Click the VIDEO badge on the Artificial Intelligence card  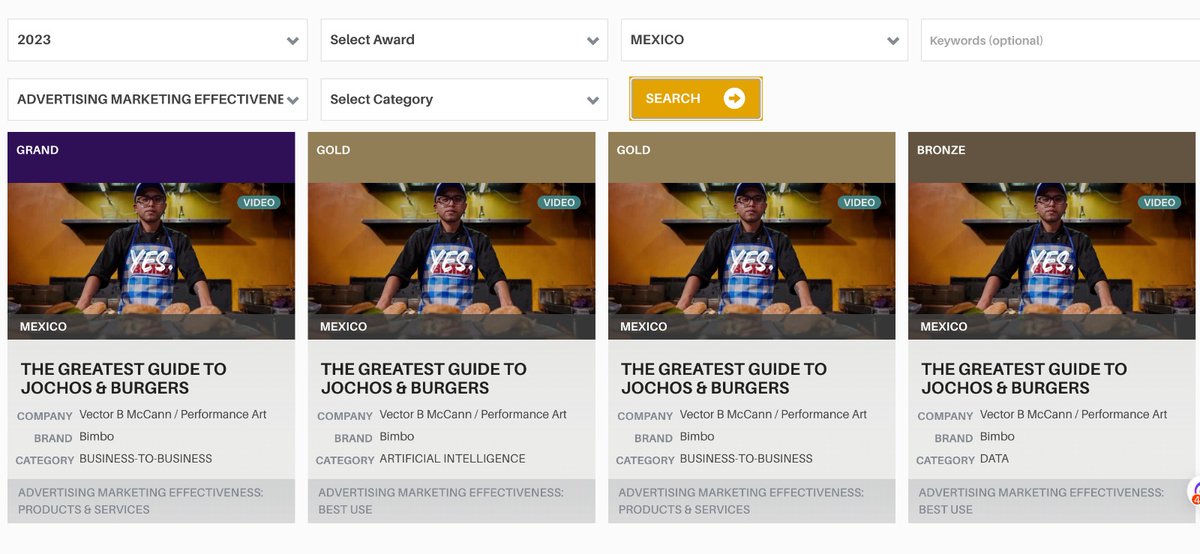click(x=559, y=202)
